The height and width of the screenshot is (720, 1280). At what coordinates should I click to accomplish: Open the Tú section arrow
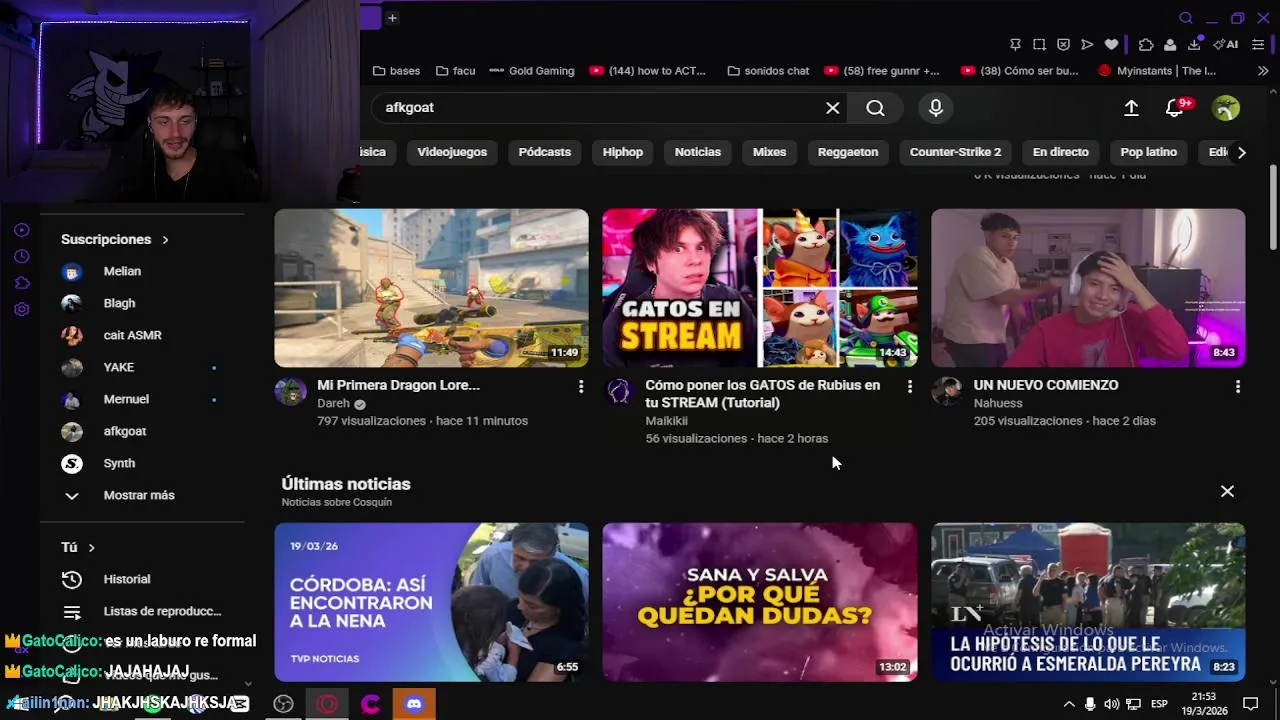pyautogui.click(x=91, y=548)
